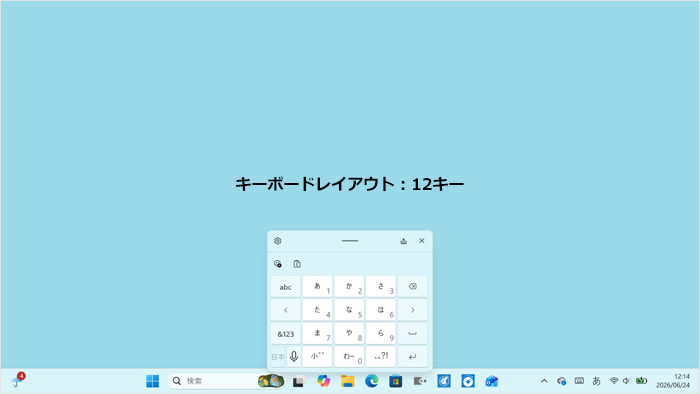This screenshot has height=394, width=700.
Task: Tap the か 2 key
Action: [x=349, y=286]
